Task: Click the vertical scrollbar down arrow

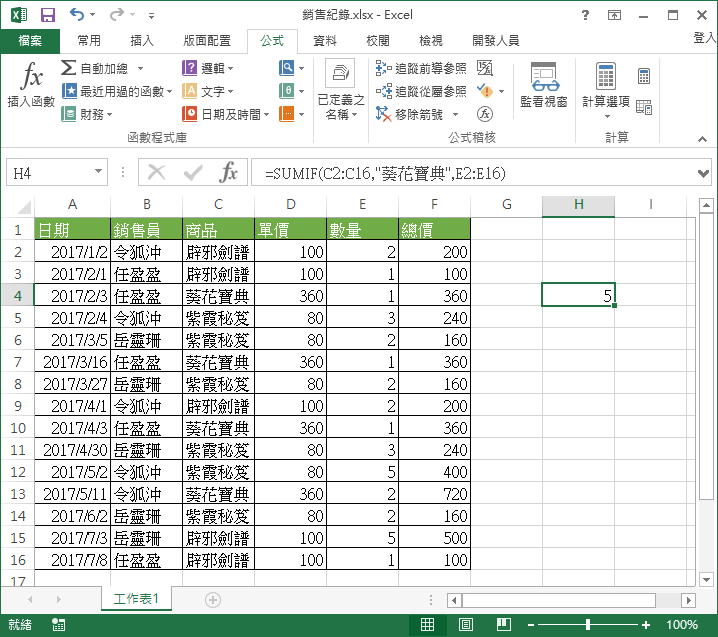Action: pos(706,579)
